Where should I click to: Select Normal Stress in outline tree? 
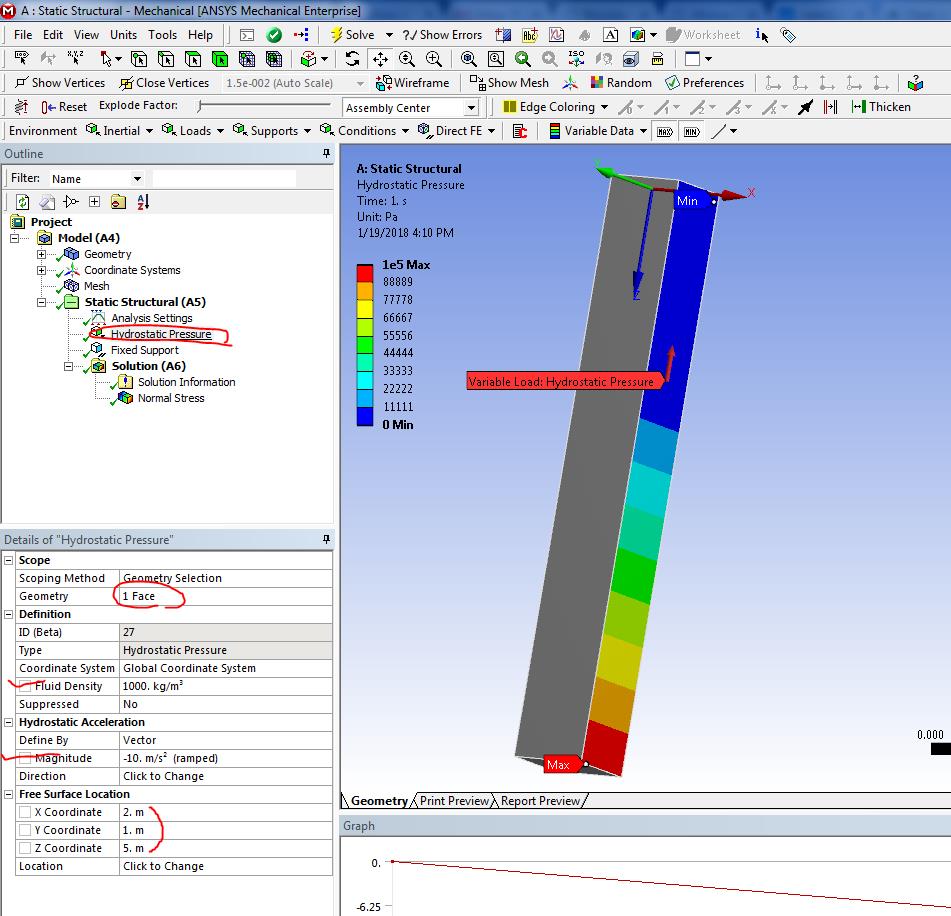(x=170, y=398)
